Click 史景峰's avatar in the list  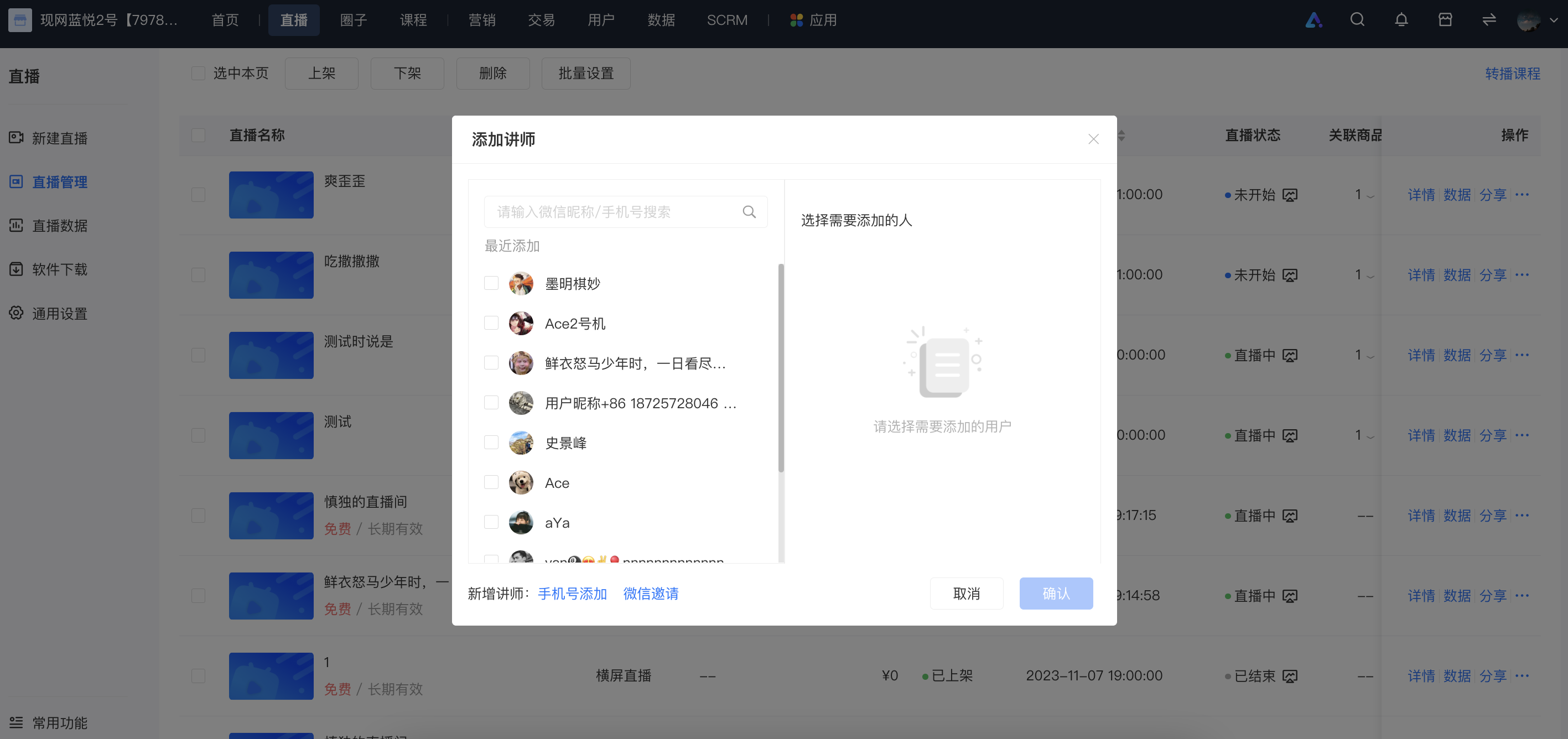521,443
